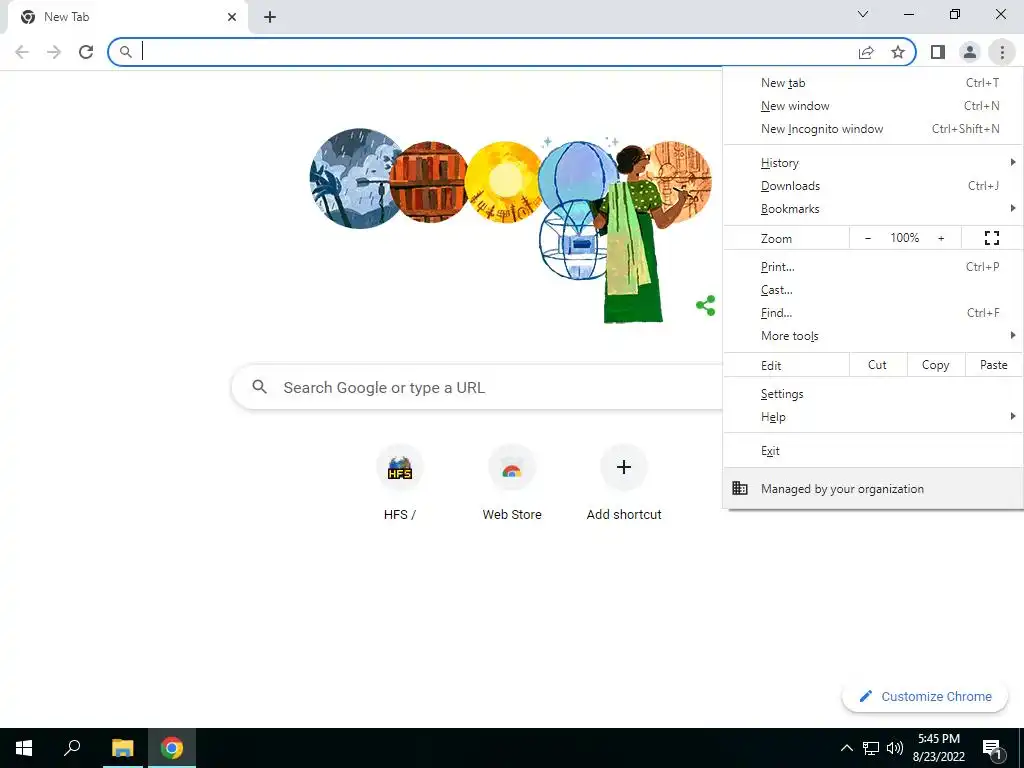
Task: Open a new tab with the plus button
Action: coord(270,17)
